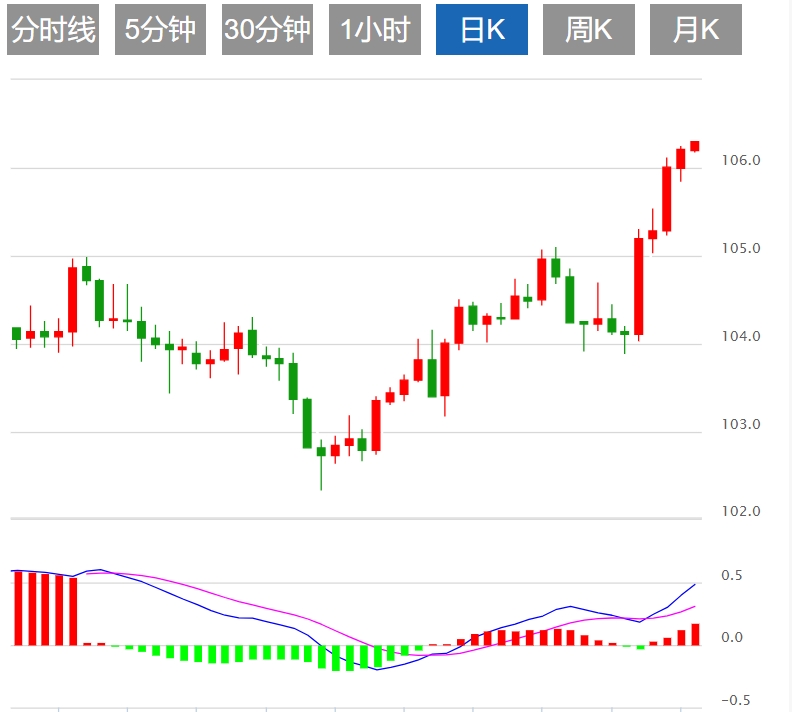
Task: Show the 周K weekly chart
Action: click(589, 30)
